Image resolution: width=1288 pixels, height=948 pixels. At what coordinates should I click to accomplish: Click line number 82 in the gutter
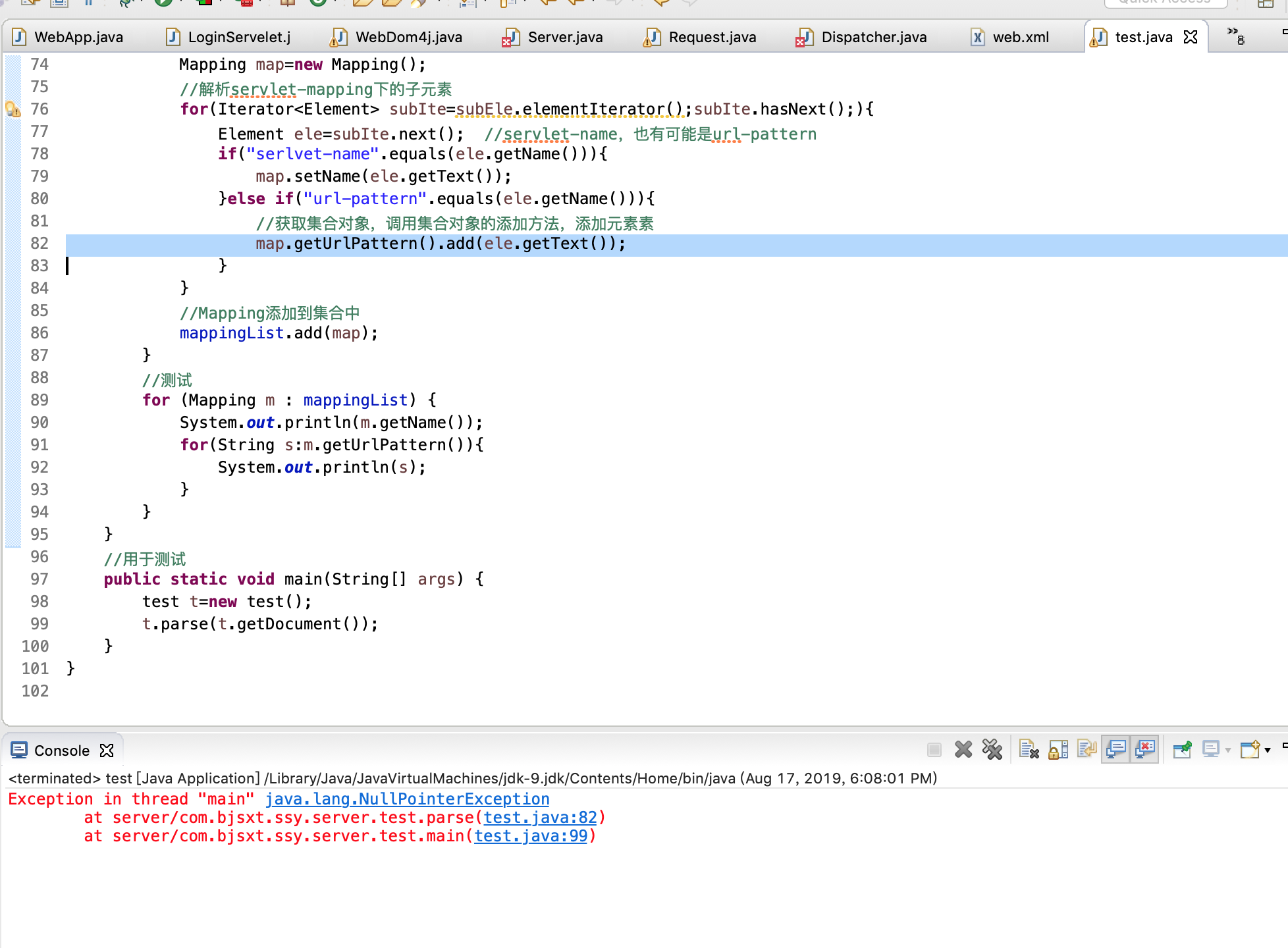pyautogui.click(x=40, y=244)
